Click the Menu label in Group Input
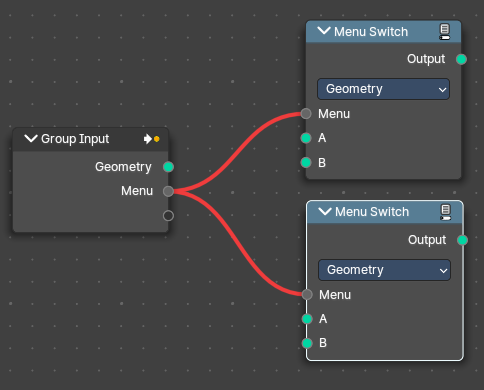Image resolution: width=484 pixels, height=390 pixels. point(137,191)
